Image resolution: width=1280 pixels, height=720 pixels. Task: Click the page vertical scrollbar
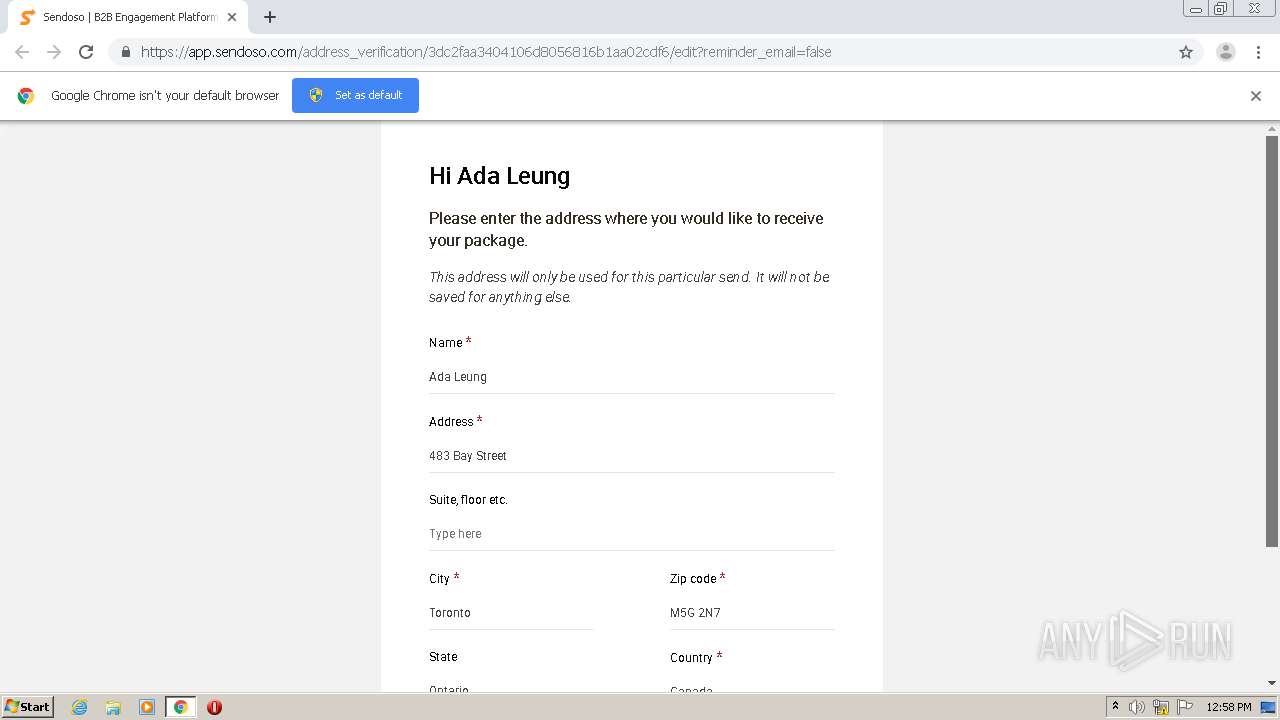[x=1272, y=341]
